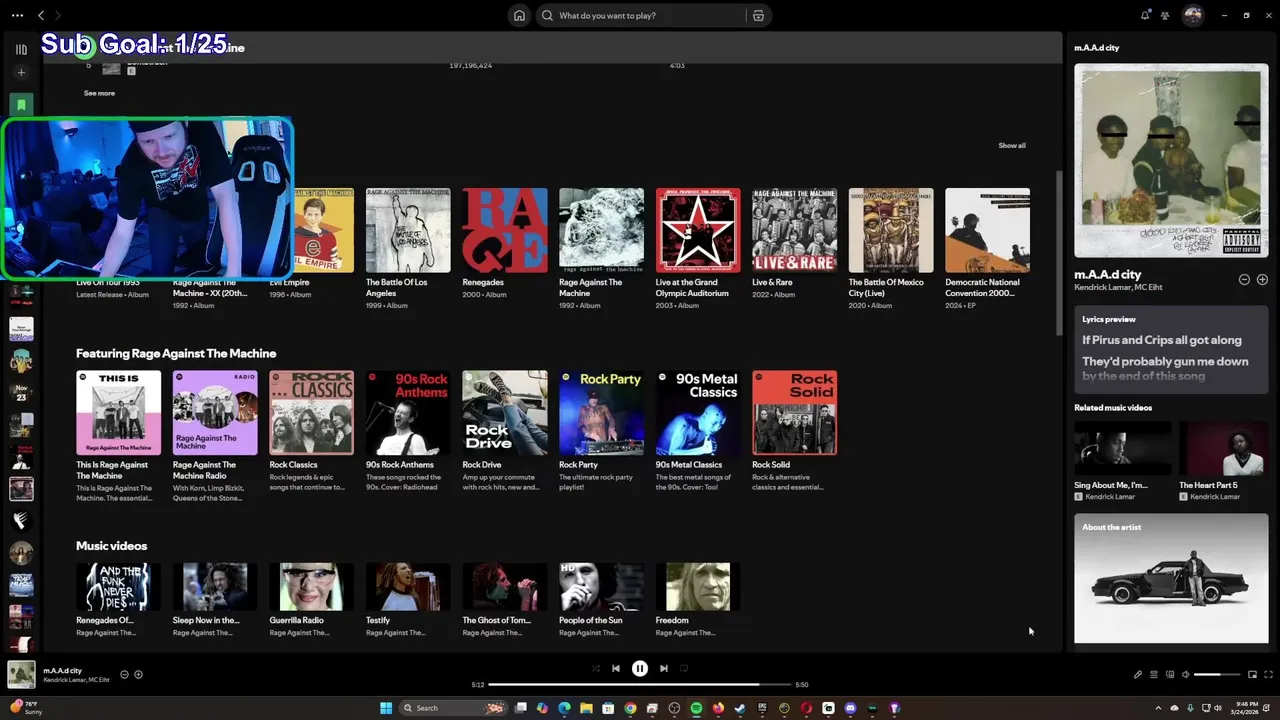The image size is (1280, 720).
Task: Hide song with minus icon in right panel
Action: point(1244,280)
